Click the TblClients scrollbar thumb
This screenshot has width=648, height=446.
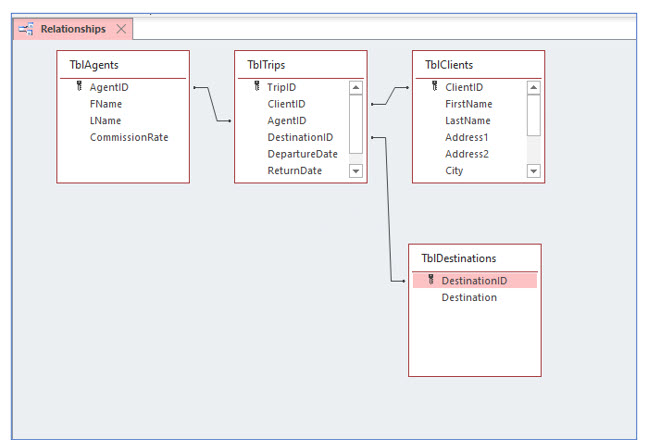coord(534,115)
